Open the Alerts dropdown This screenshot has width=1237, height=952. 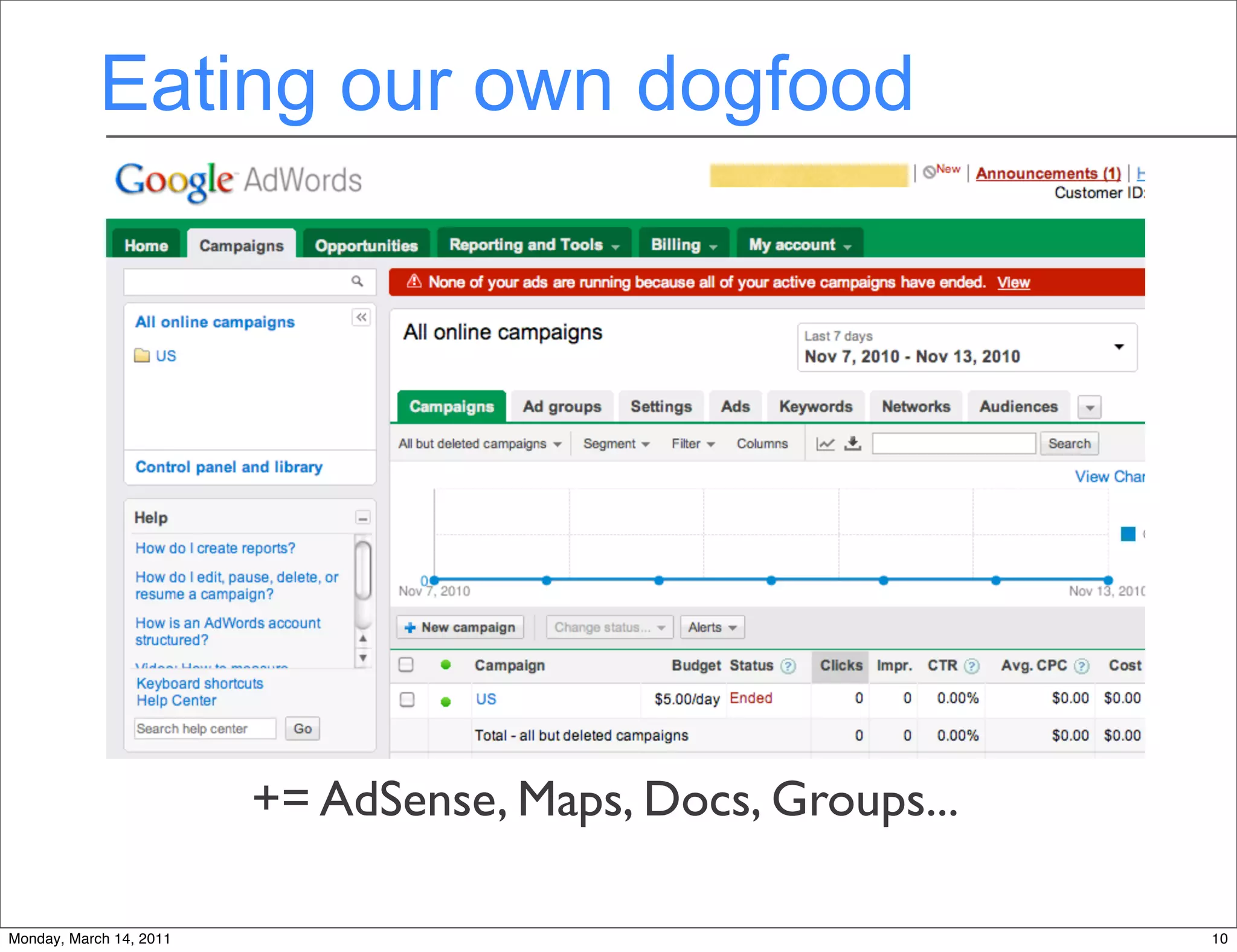(x=712, y=627)
